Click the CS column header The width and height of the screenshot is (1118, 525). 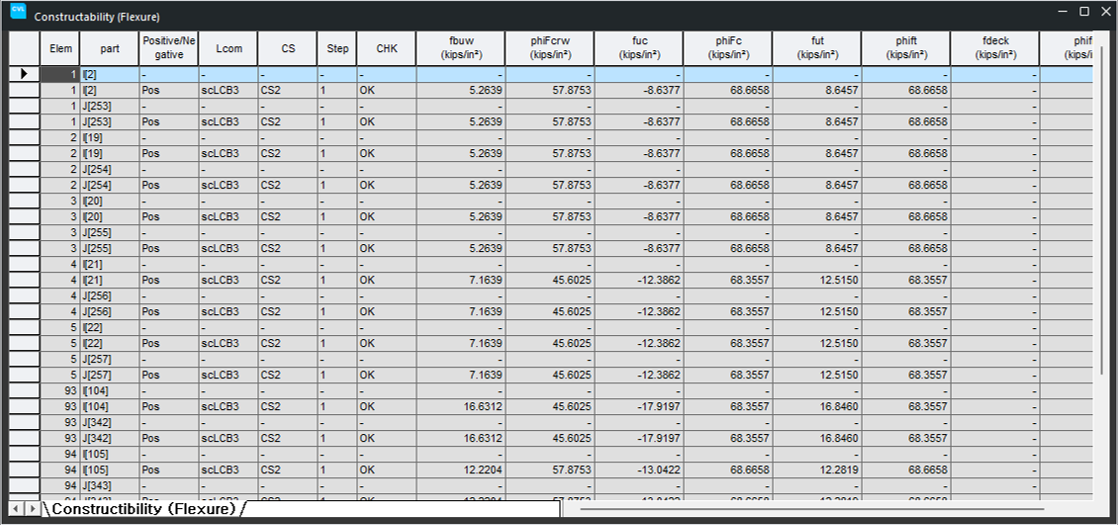(287, 49)
